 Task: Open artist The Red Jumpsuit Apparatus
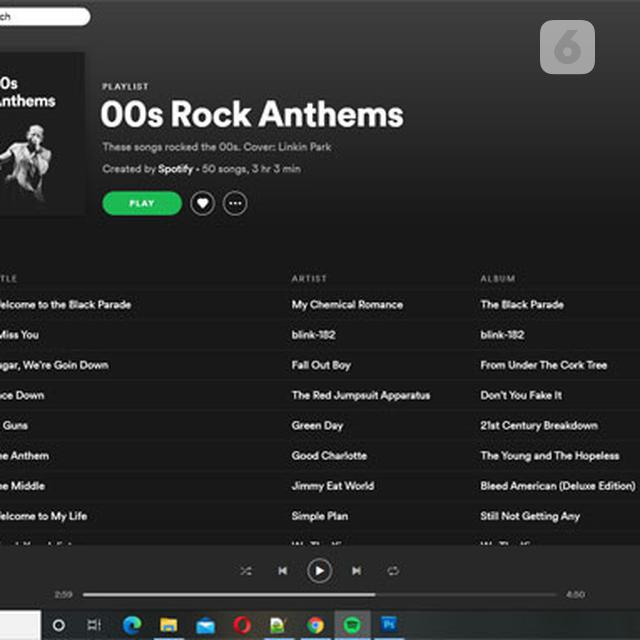361,395
